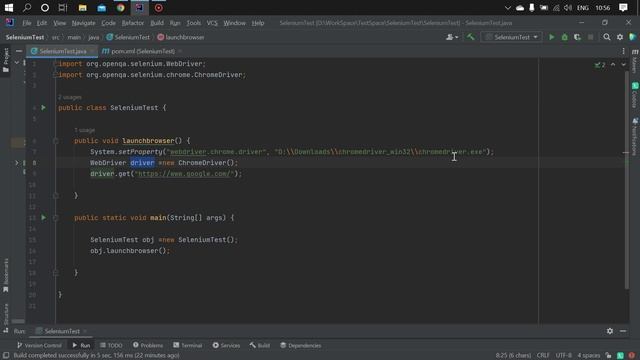Open the Problems tool window
This screenshot has height=360, width=640.
[148, 345]
